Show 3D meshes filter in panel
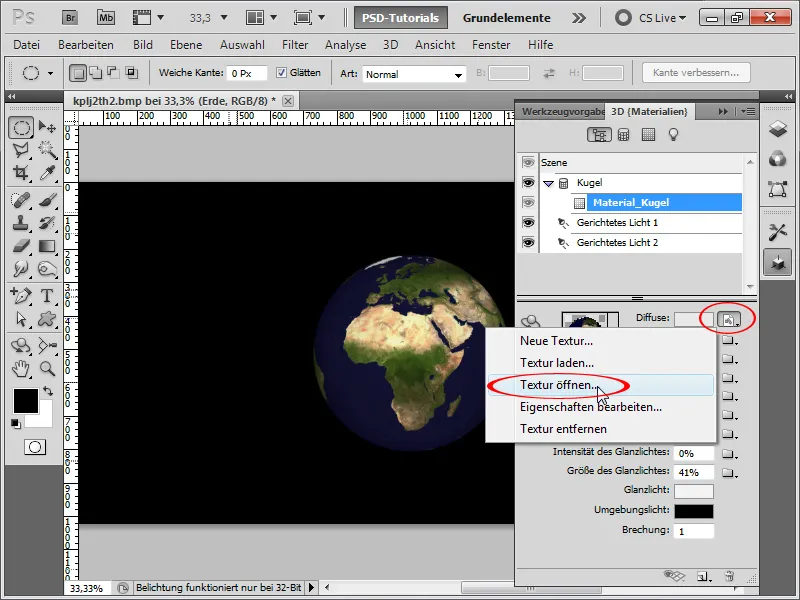Viewport: 800px width, 600px height. tap(623, 134)
